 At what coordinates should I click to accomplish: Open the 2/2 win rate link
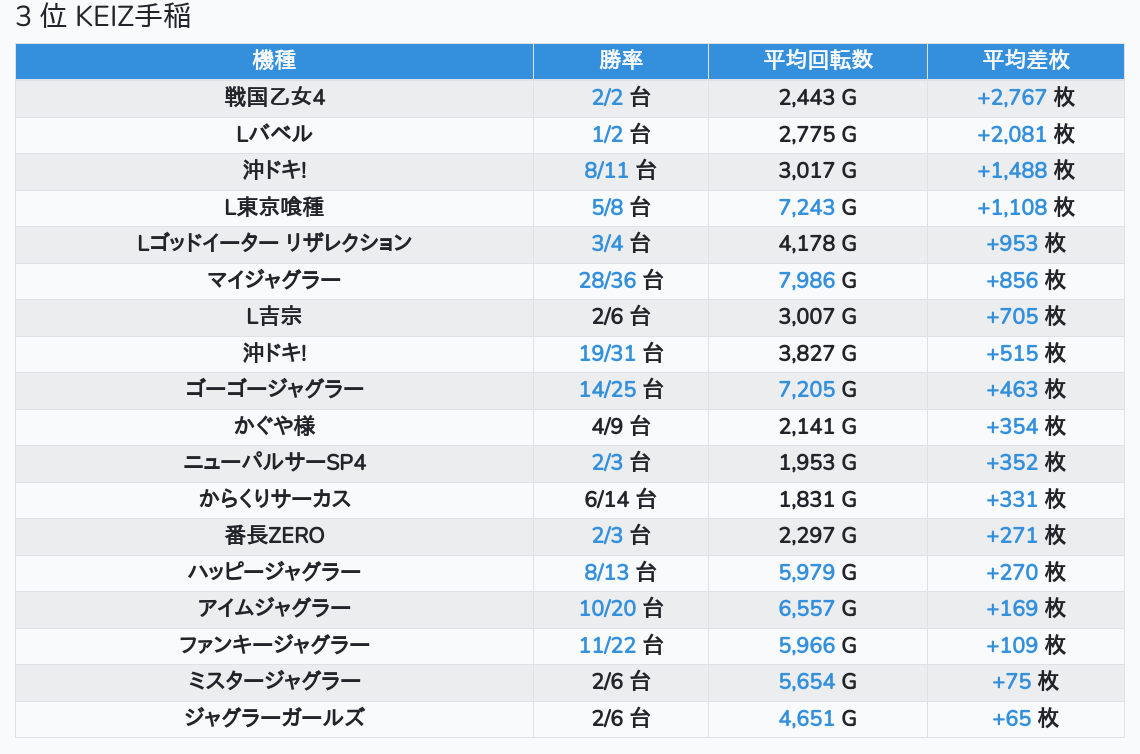point(607,97)
